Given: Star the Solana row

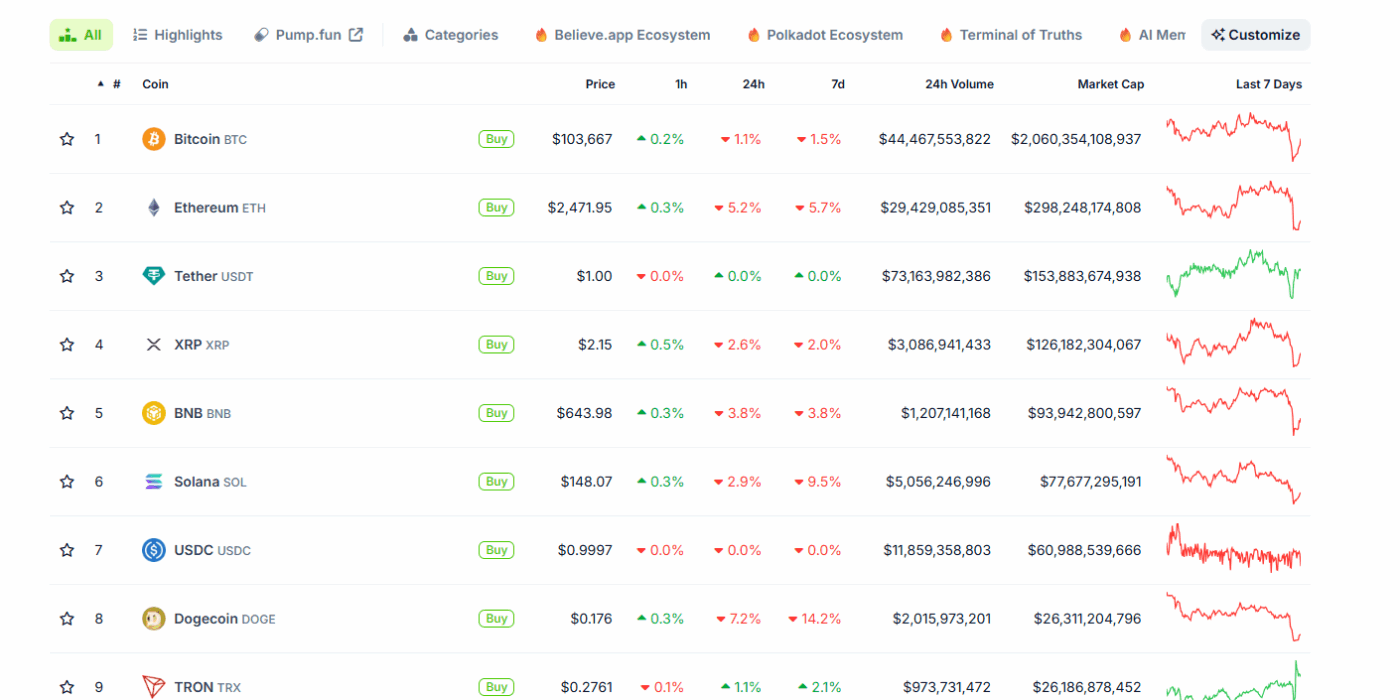Looking at the screenshot, I should [67, 482].
